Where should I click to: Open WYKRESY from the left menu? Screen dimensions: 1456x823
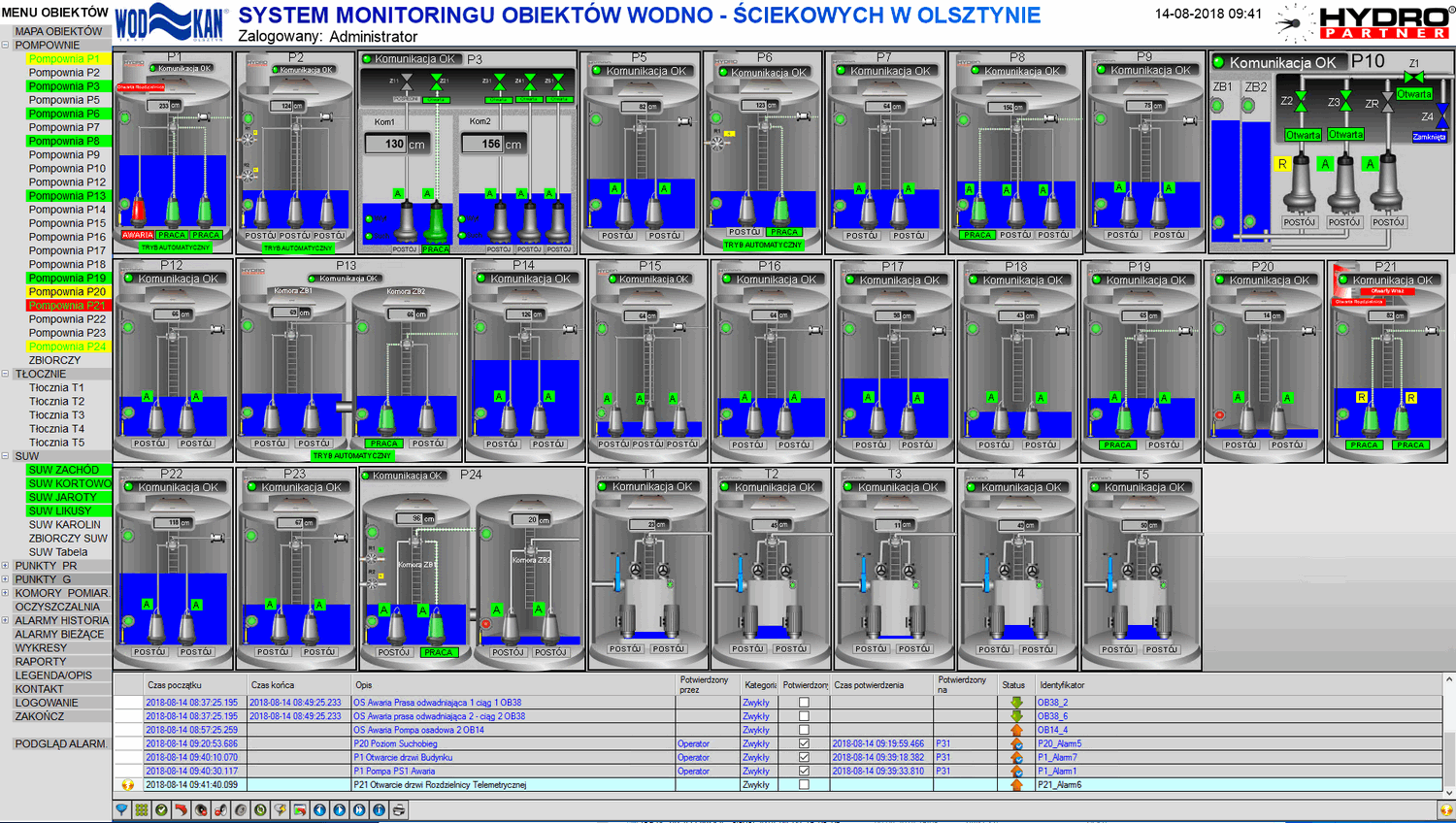41,647
